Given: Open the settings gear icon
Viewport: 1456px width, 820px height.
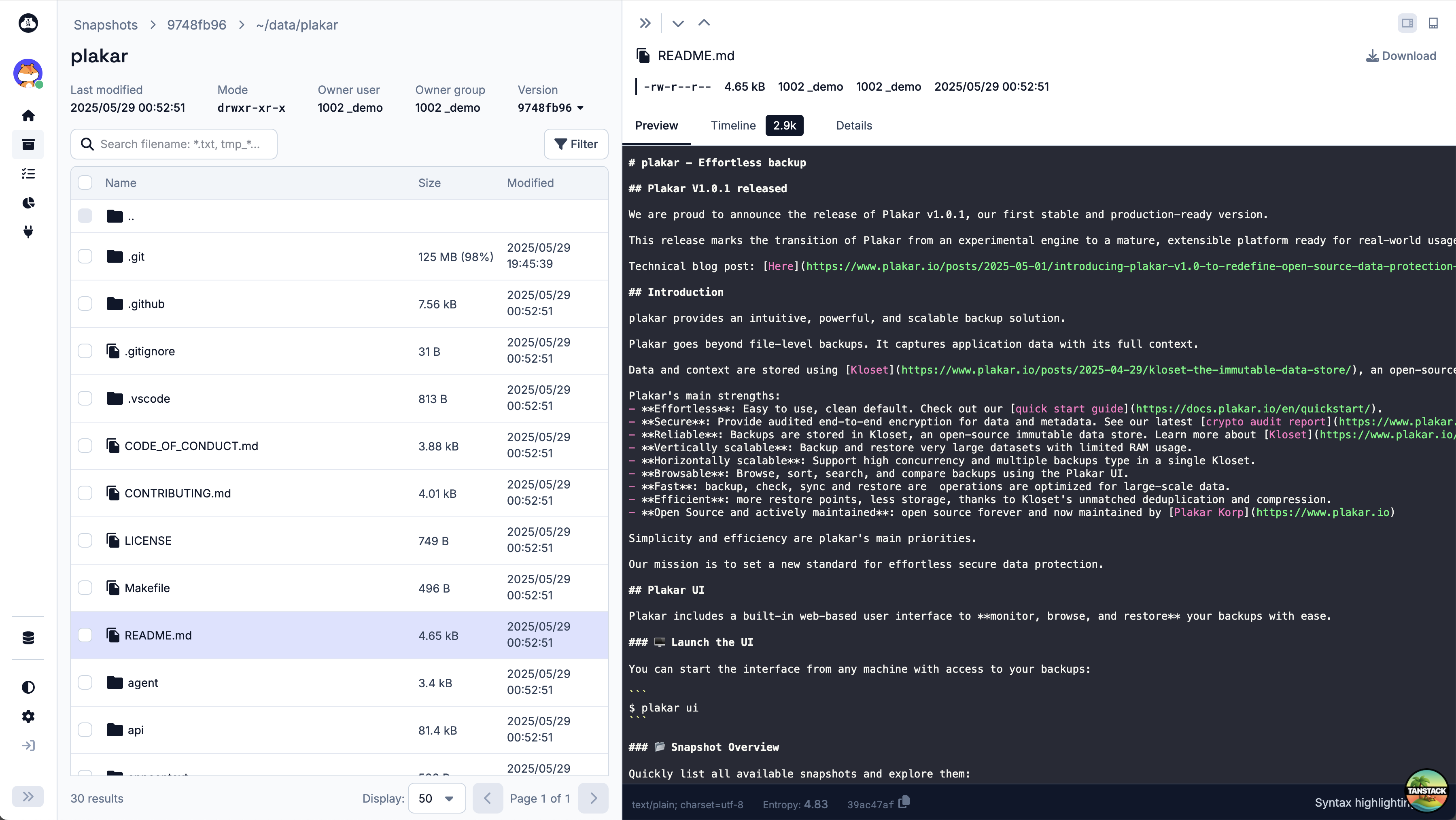Looking at the screenshot, I should (28, 716).
